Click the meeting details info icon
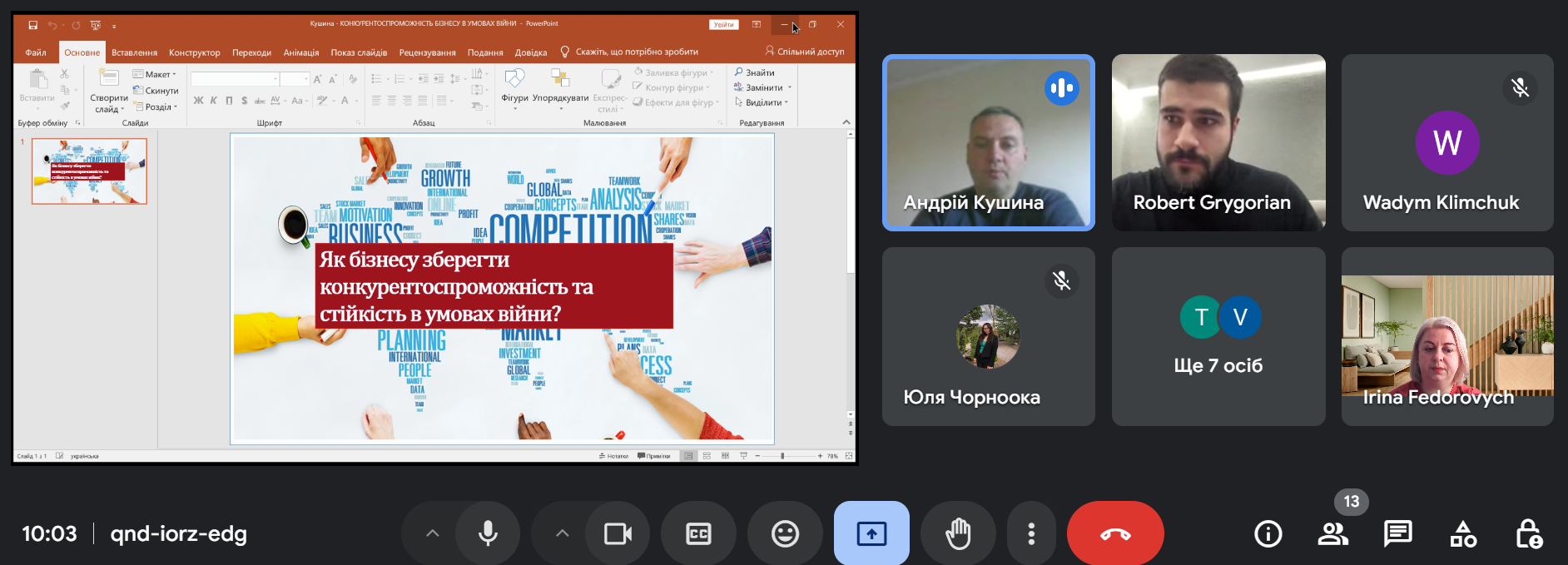This screenshot has width=1568, height=565. point(1268,533)
